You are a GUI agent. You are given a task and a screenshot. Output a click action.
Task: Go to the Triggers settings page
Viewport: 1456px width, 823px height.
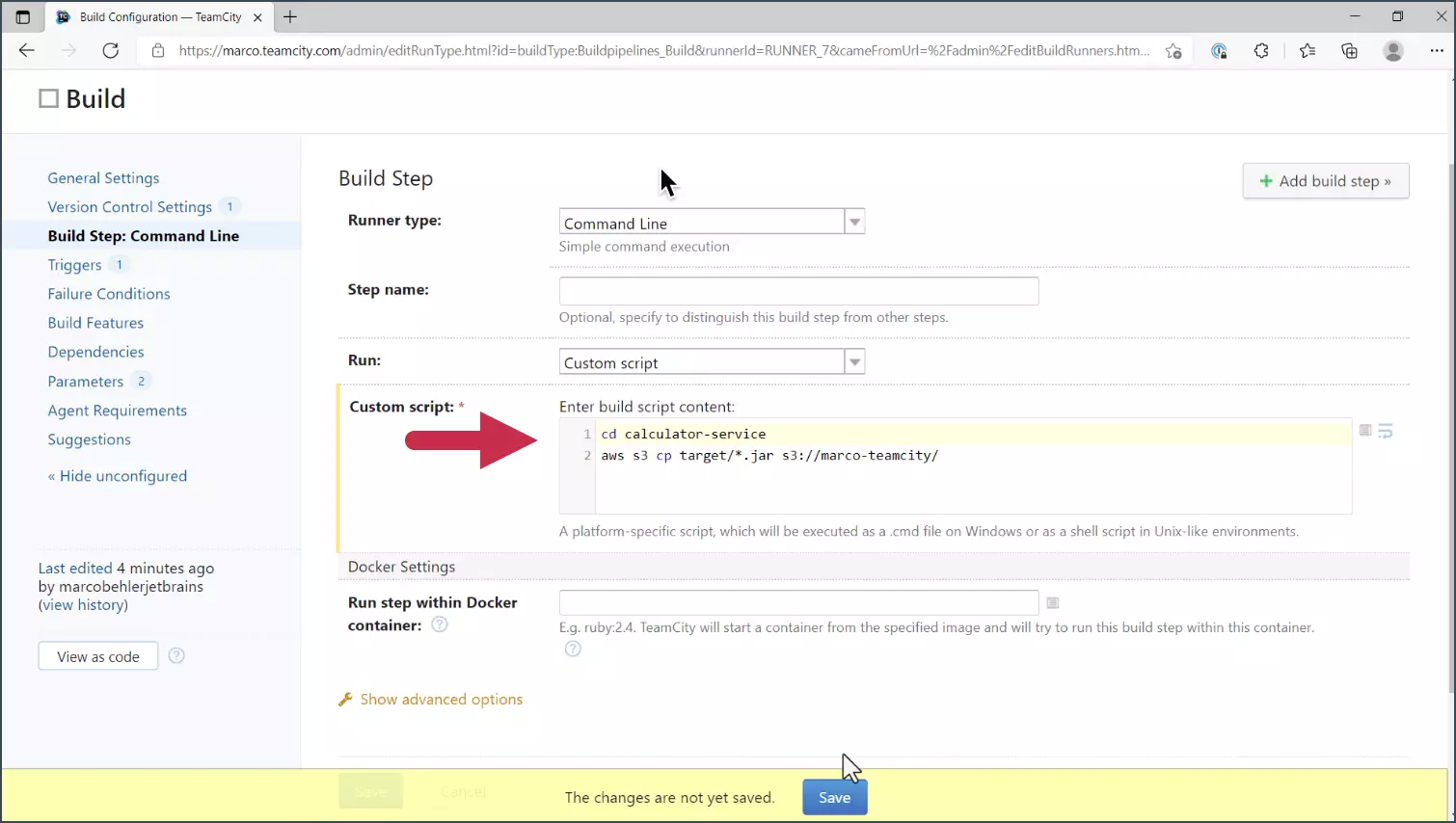tap(74, 265)
